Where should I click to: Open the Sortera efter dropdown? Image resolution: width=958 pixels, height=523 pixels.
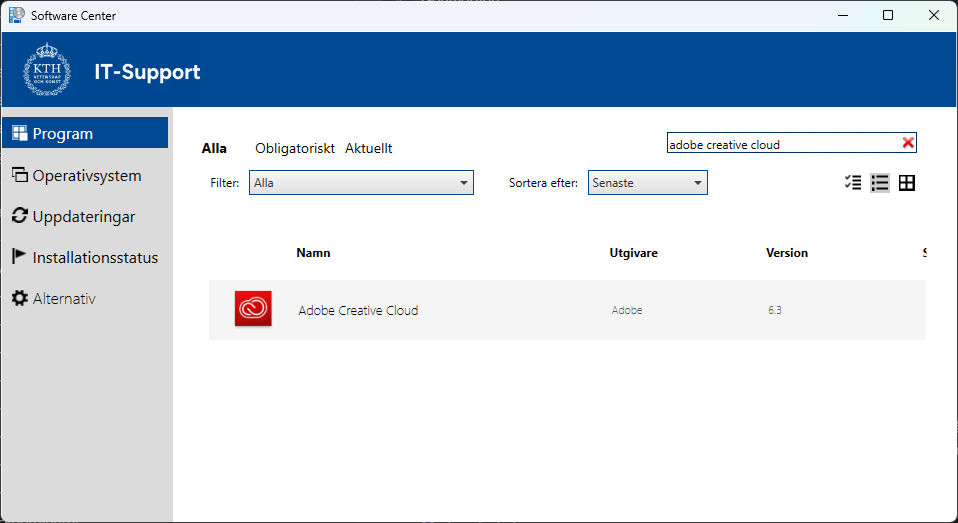[x=648, y=183]
